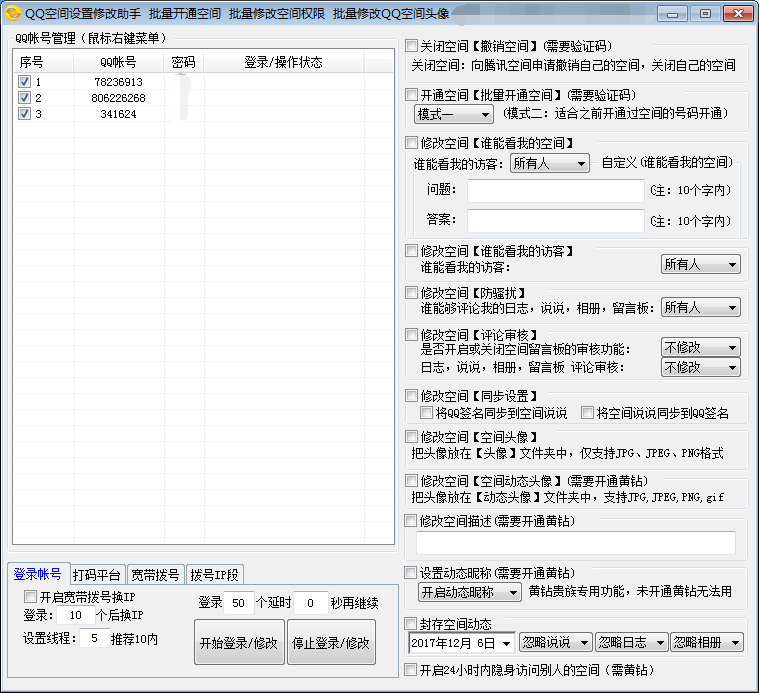This screenshot has width=759, height=693.
Task: Click the 问题 input field
Action: coord(556,191)
